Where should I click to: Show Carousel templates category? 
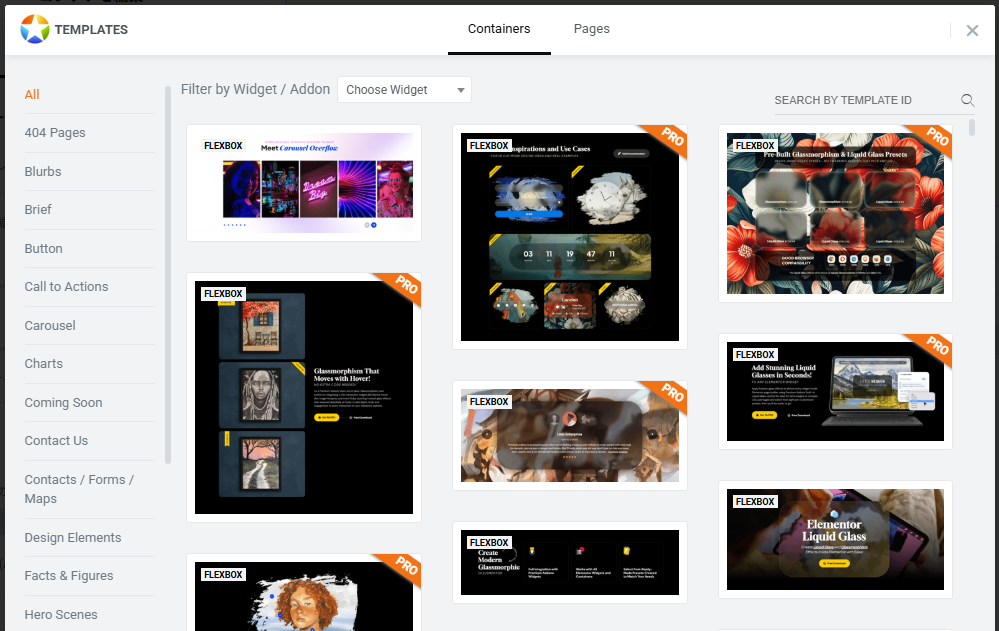coord(50,326)
